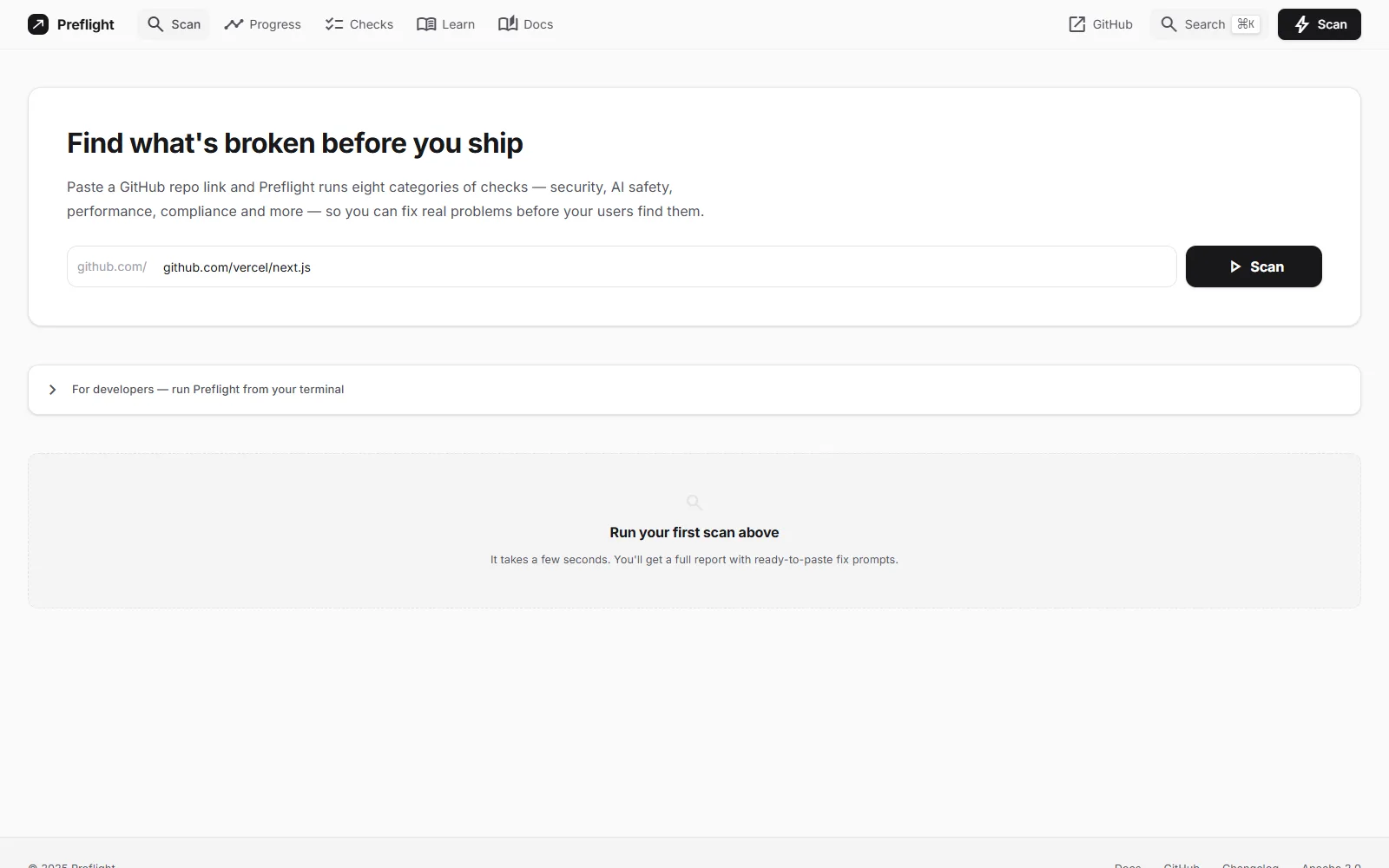The width and height of the screenshot is (1389, 868).
Task: Open the Search box with the ⌘K shortcut
Action: pyautogui.click(x=1209, y=24)
